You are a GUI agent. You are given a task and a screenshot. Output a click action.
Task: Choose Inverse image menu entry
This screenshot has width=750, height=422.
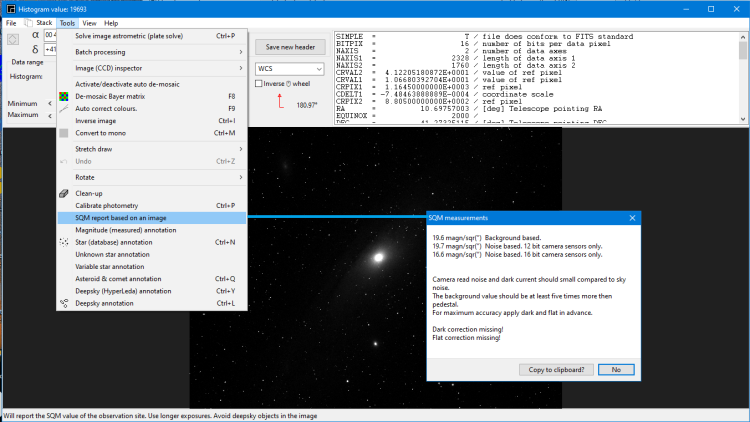coord(152,121)
